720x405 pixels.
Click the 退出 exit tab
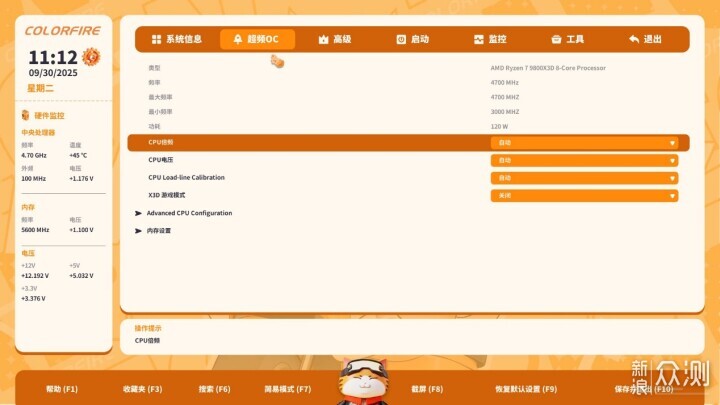[x=645, y=39]
